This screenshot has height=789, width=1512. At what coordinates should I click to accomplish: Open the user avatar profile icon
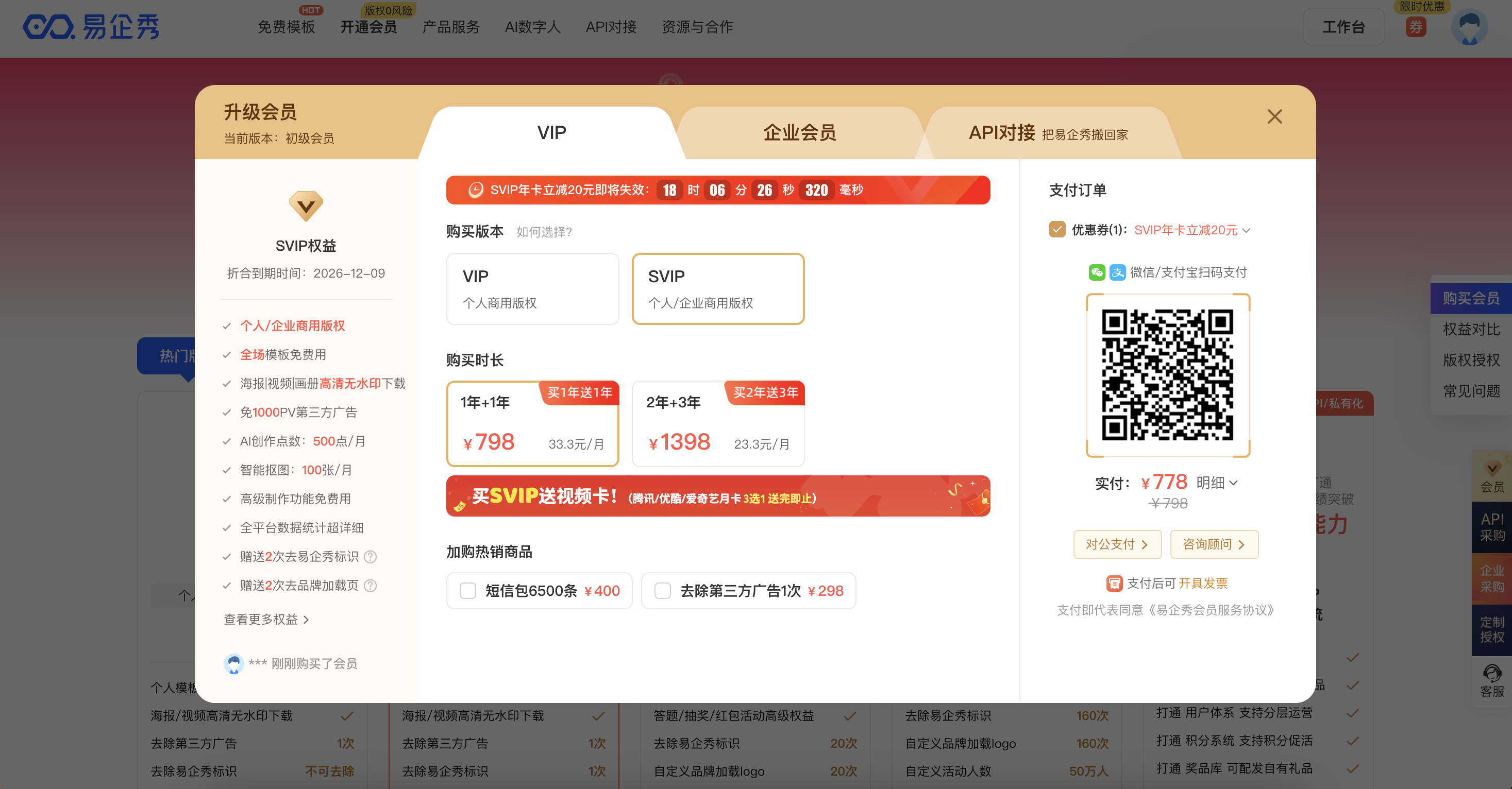point(1469,28)
